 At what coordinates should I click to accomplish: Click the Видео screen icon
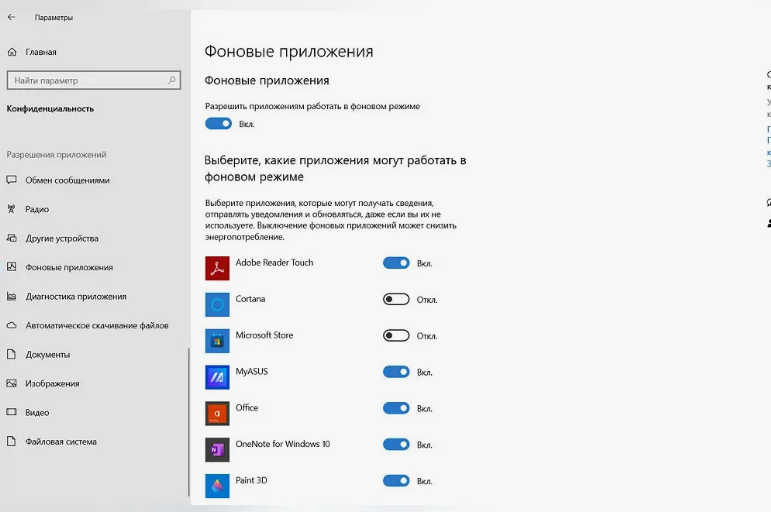(x=11, y=412)
